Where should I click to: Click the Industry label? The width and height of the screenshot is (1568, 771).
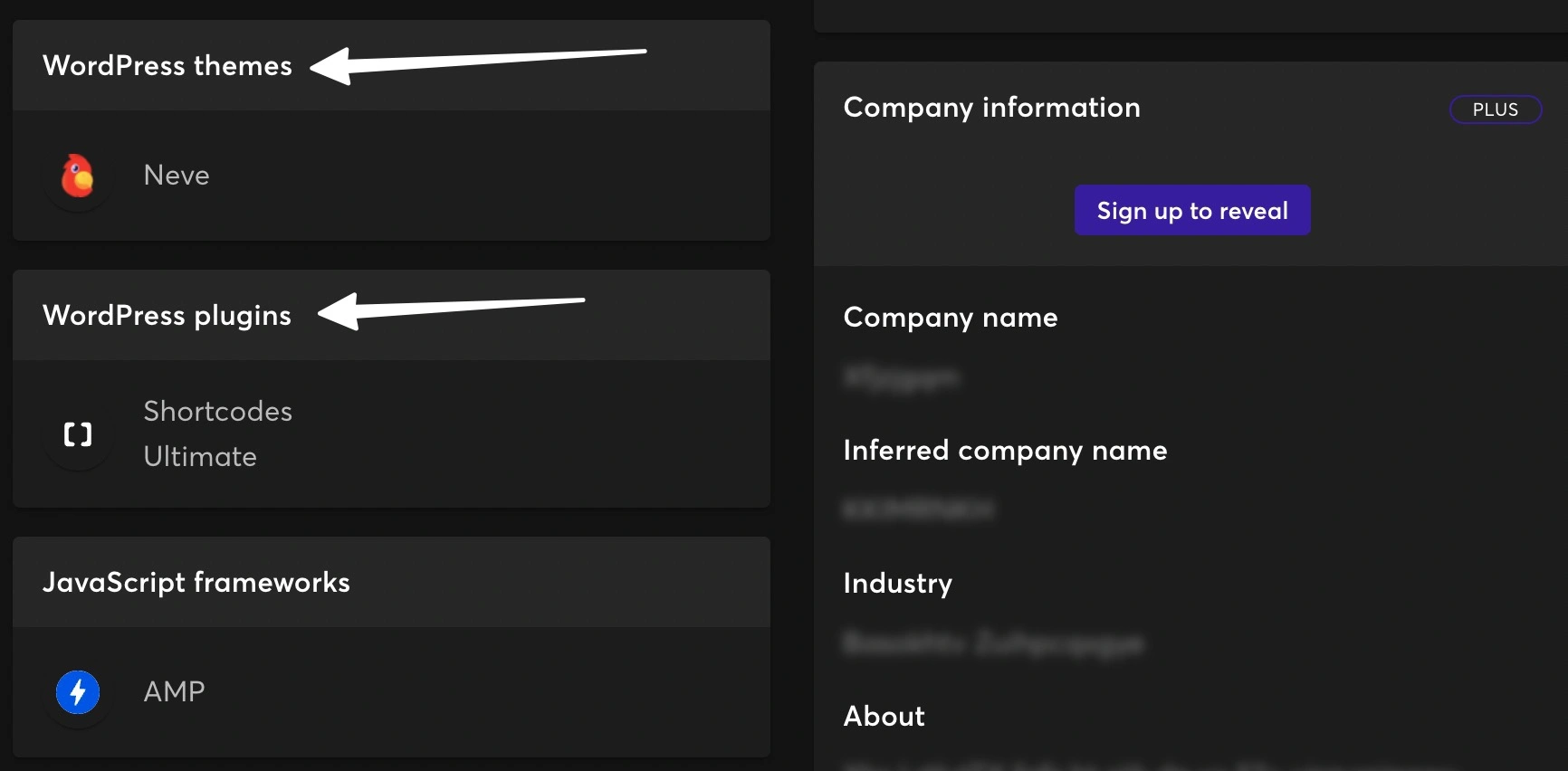click(897, 584)
